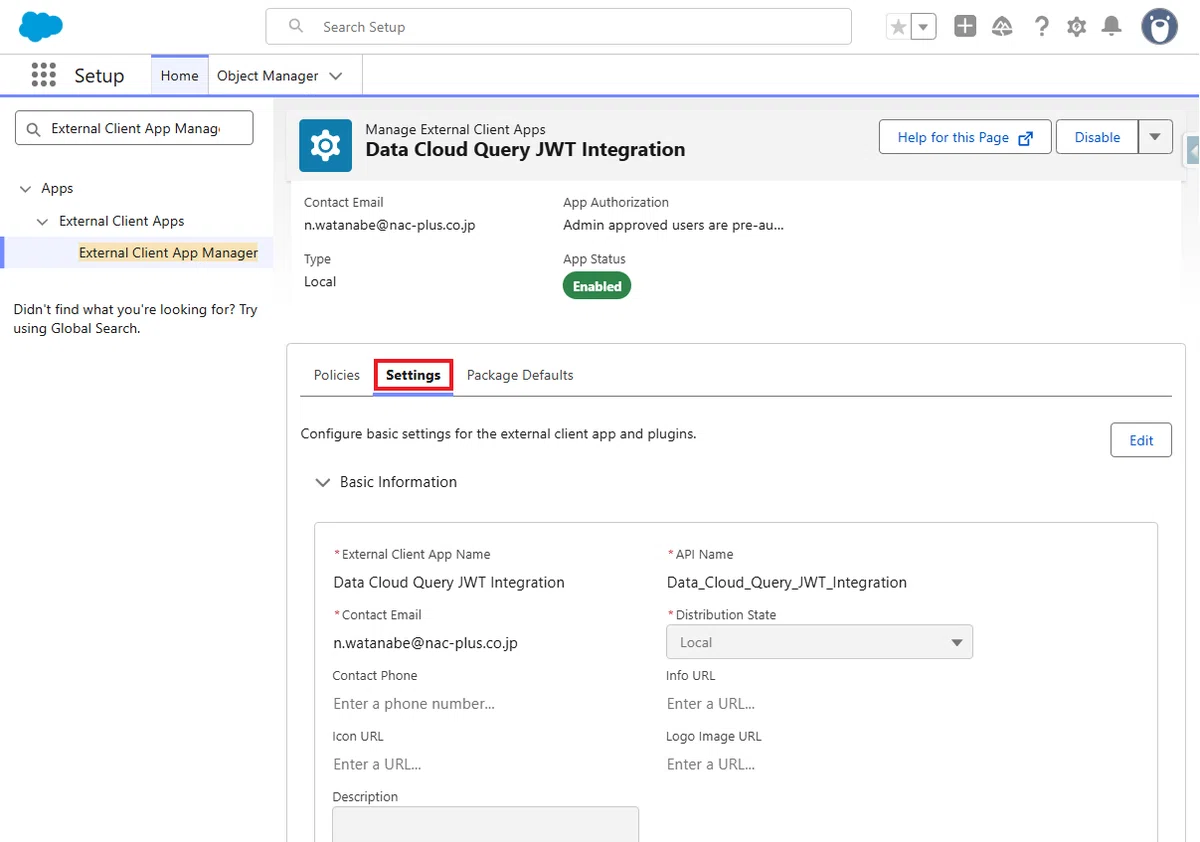This screenshot has height=842, width=1200.
Task: Click the Manage External Client Apps breadcrumb
Action: [456, 129]
